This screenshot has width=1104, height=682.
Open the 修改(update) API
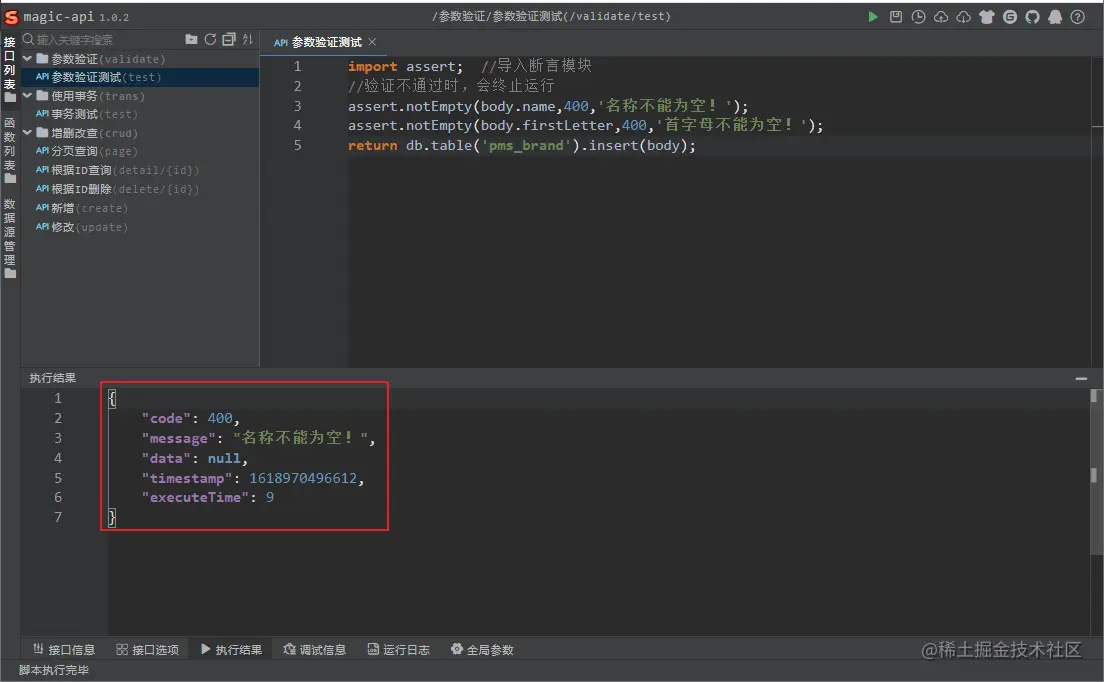click(140, 227)
